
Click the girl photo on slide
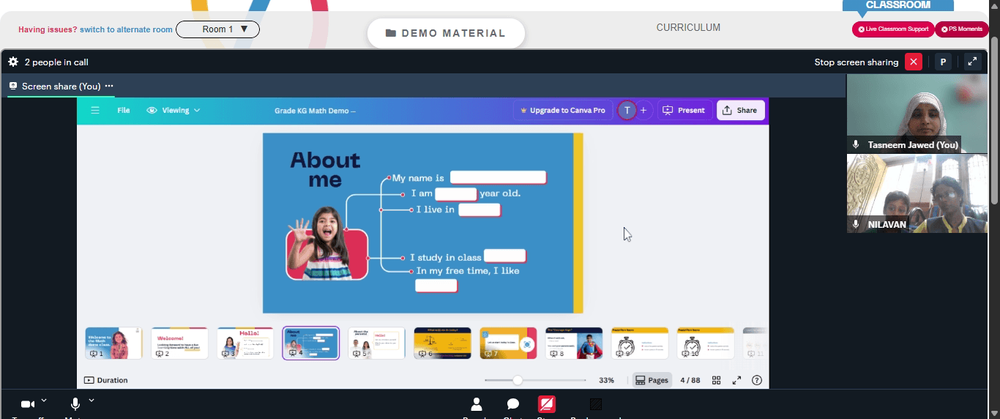pos(326,242)
